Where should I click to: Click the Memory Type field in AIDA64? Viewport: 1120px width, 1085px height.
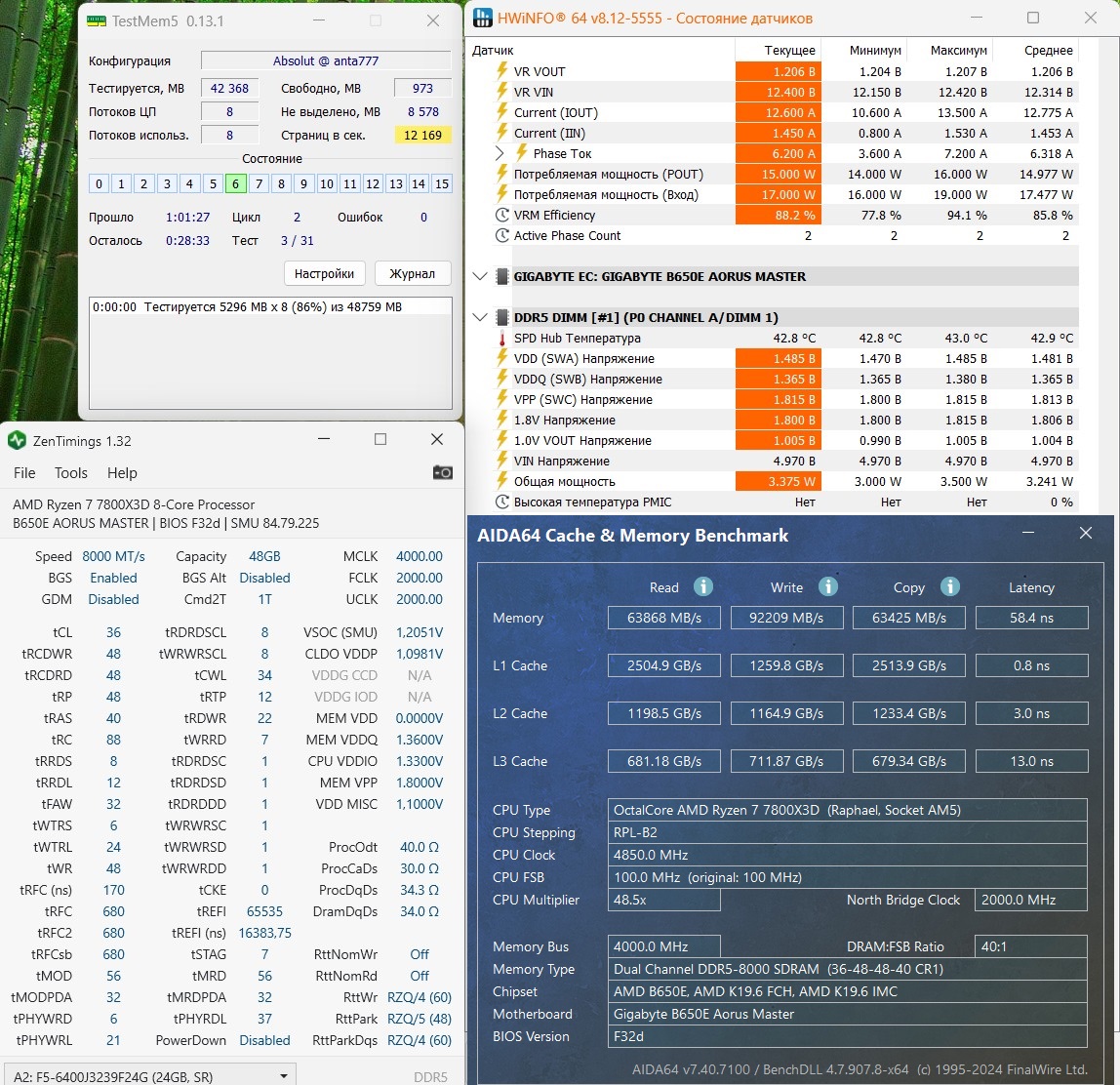pyautogui.click(x=847, y=969)
